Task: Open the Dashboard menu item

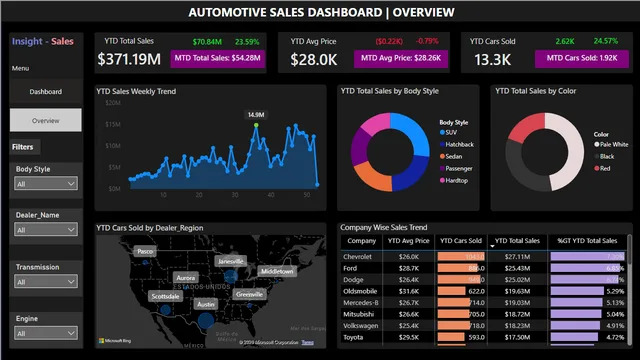Action: 46,91
